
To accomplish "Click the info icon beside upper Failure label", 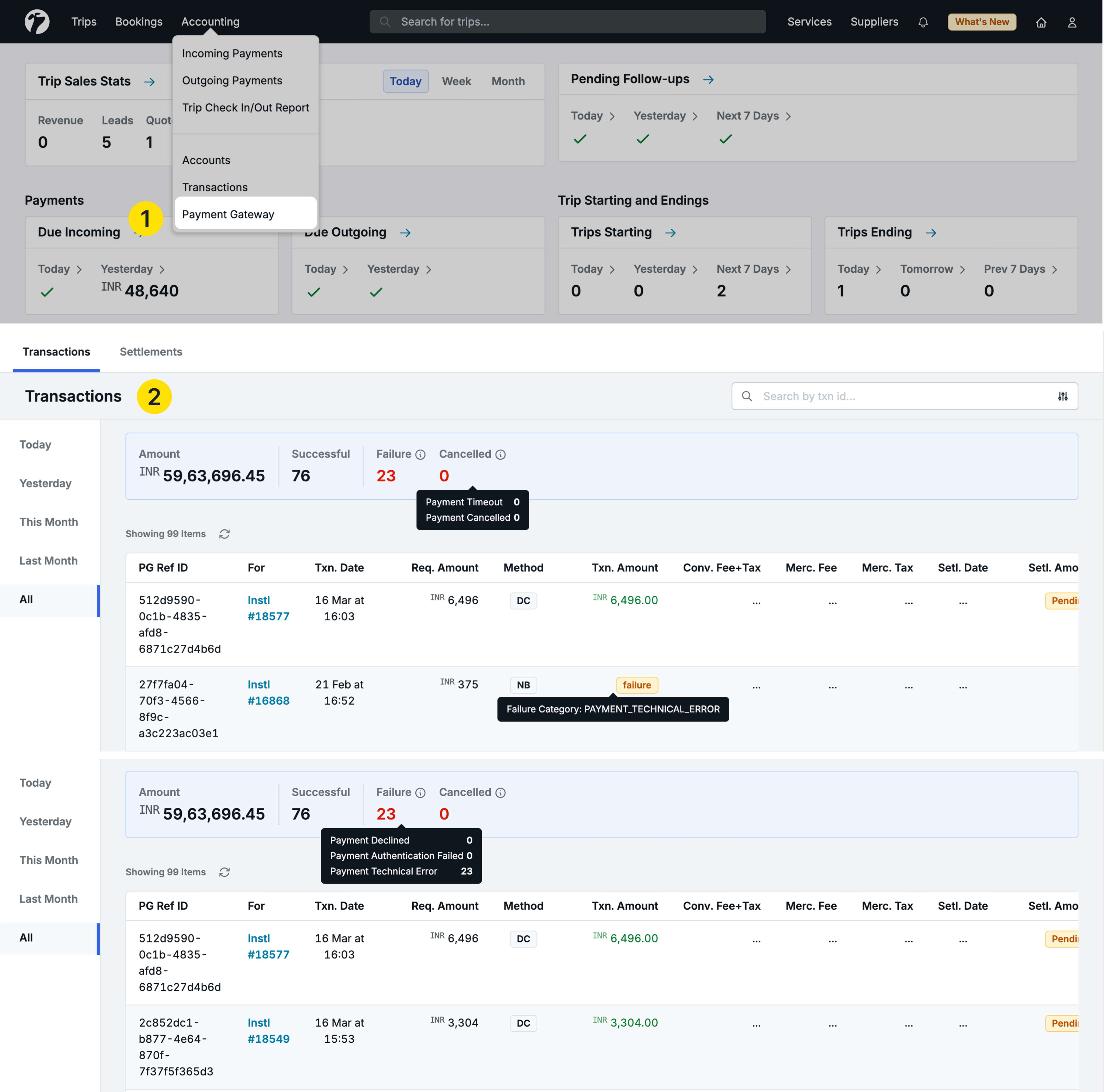I will (x=420, y=455).
